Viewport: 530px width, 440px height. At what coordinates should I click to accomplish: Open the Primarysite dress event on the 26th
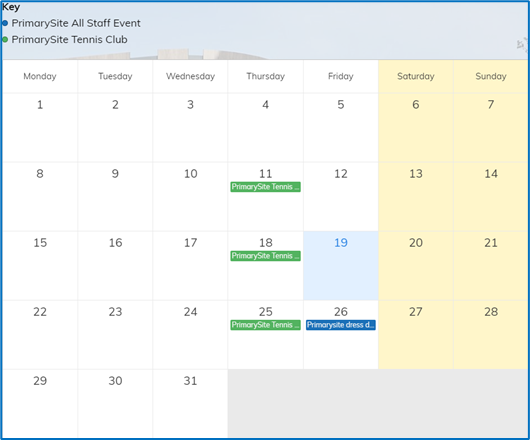click(341, 325)
